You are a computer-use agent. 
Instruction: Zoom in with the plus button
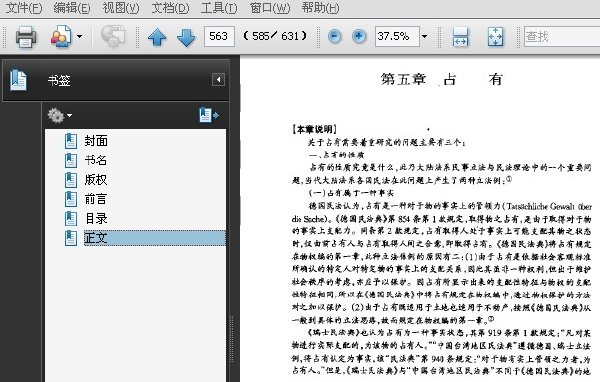(359, 36)
